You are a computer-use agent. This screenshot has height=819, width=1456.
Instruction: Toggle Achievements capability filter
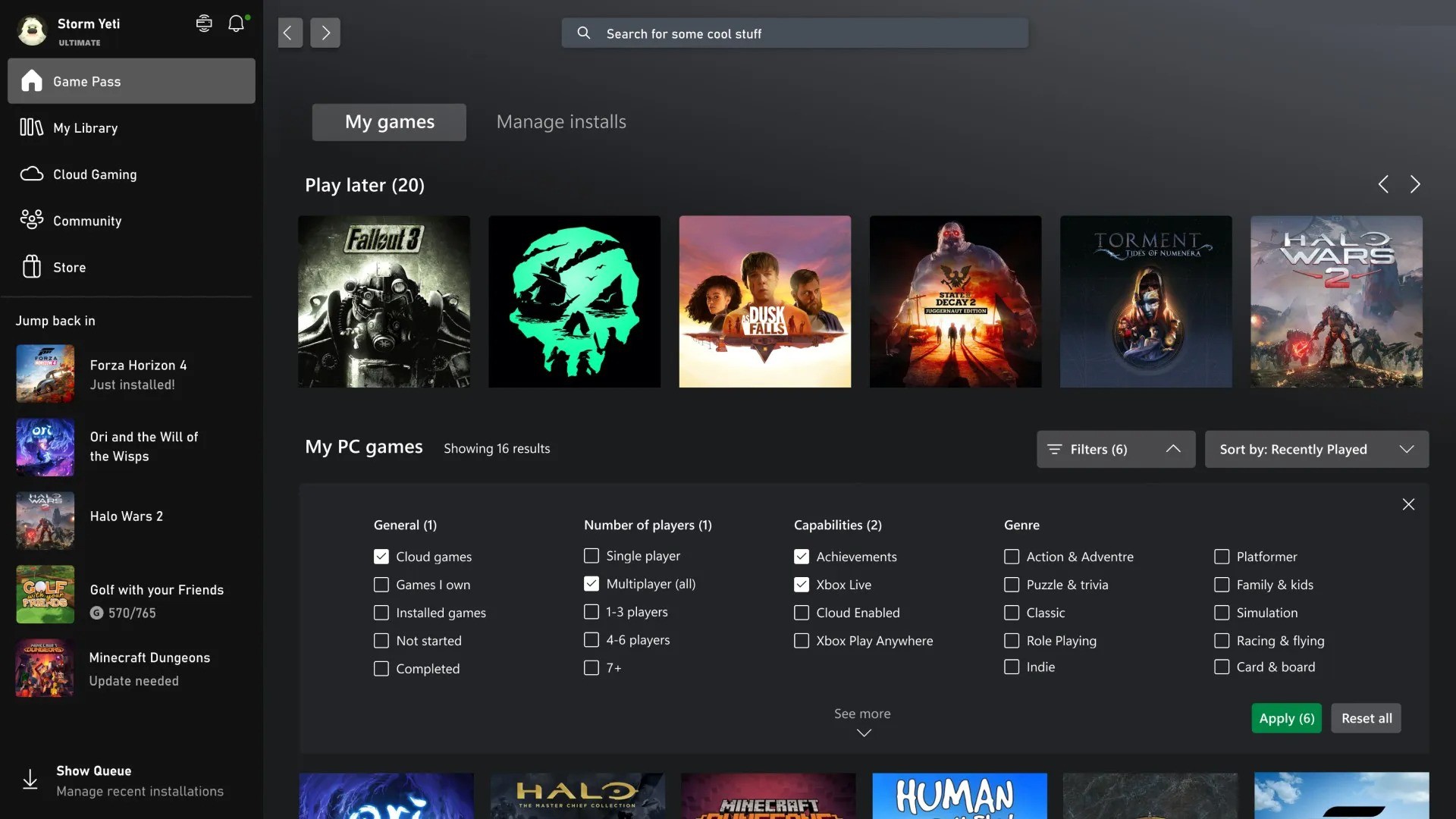pyautogui.click(x=801, y=556)
